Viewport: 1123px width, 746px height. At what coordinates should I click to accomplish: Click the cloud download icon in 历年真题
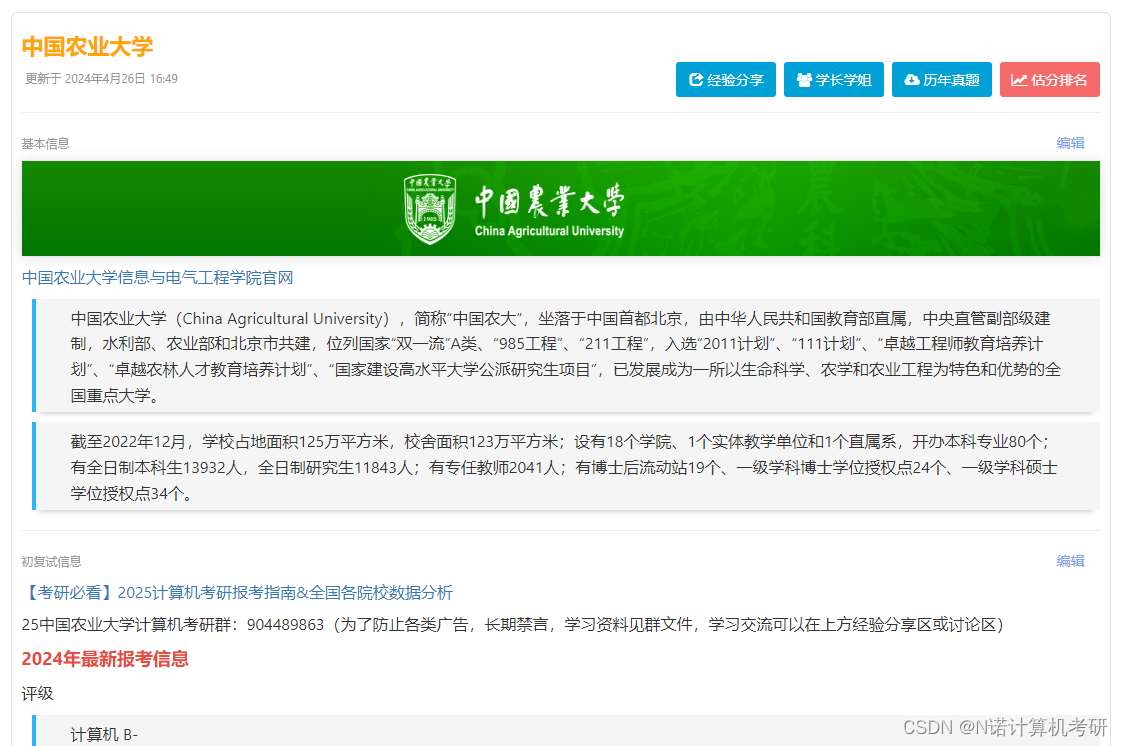[x=912, y=79]
